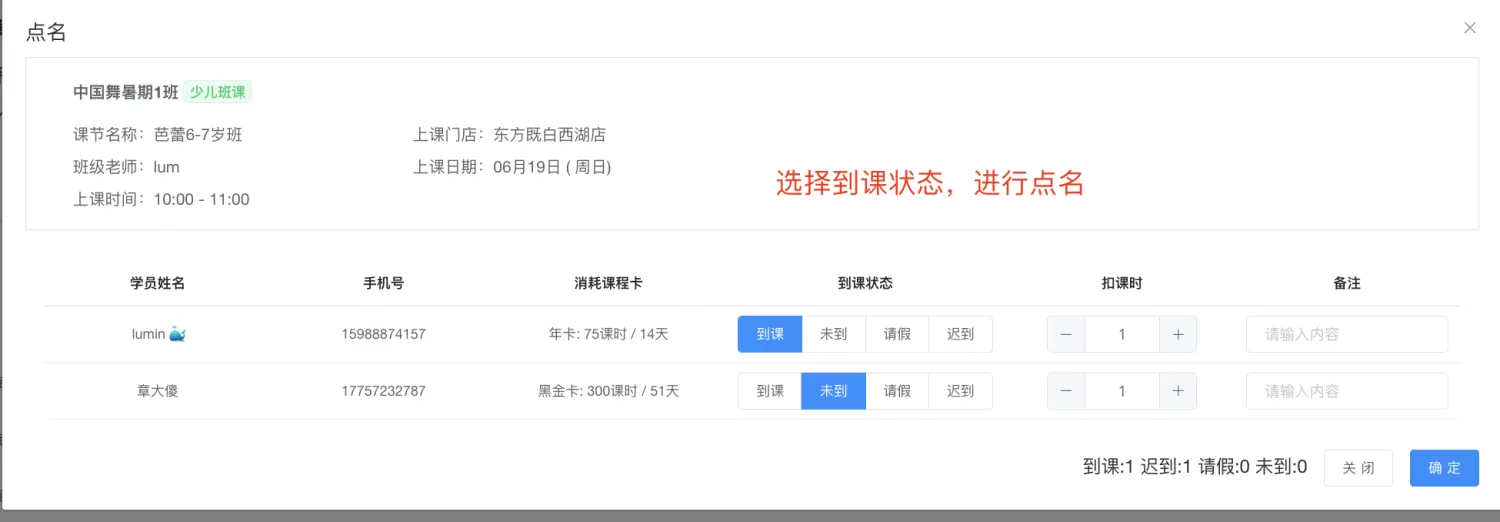Screen dimensions: 1500x522
Task: Click the 少儿班课 tag
Action: coord(217,93)
